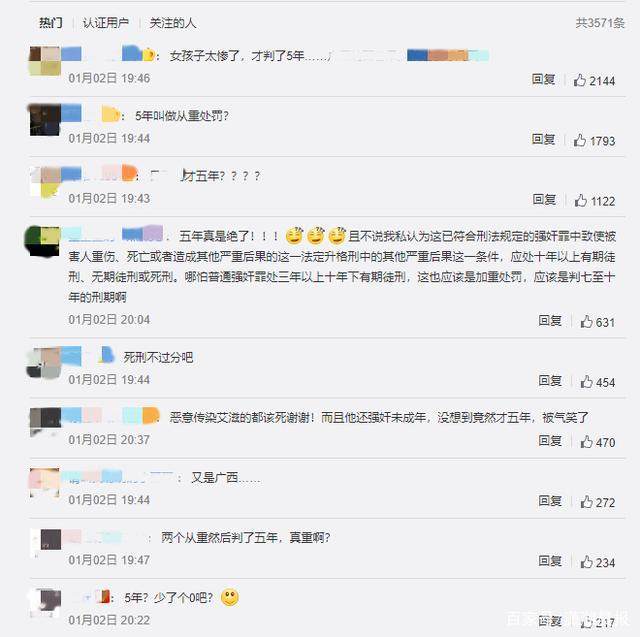Screen dimensions: 640x637
Task: Like the 死刑不过分吧 comment
Action: point(586,382)
